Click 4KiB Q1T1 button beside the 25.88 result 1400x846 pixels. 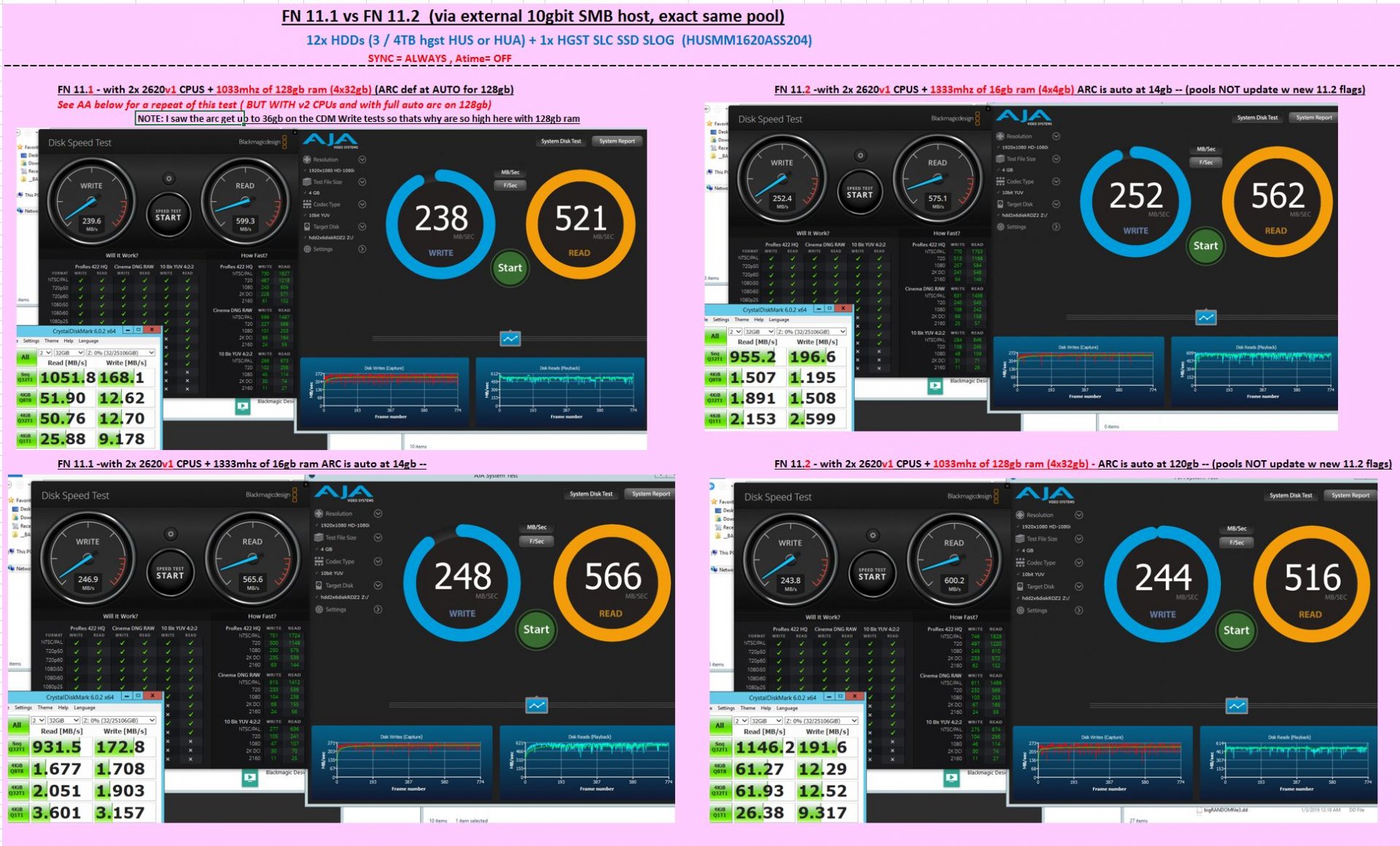(26, 440)
